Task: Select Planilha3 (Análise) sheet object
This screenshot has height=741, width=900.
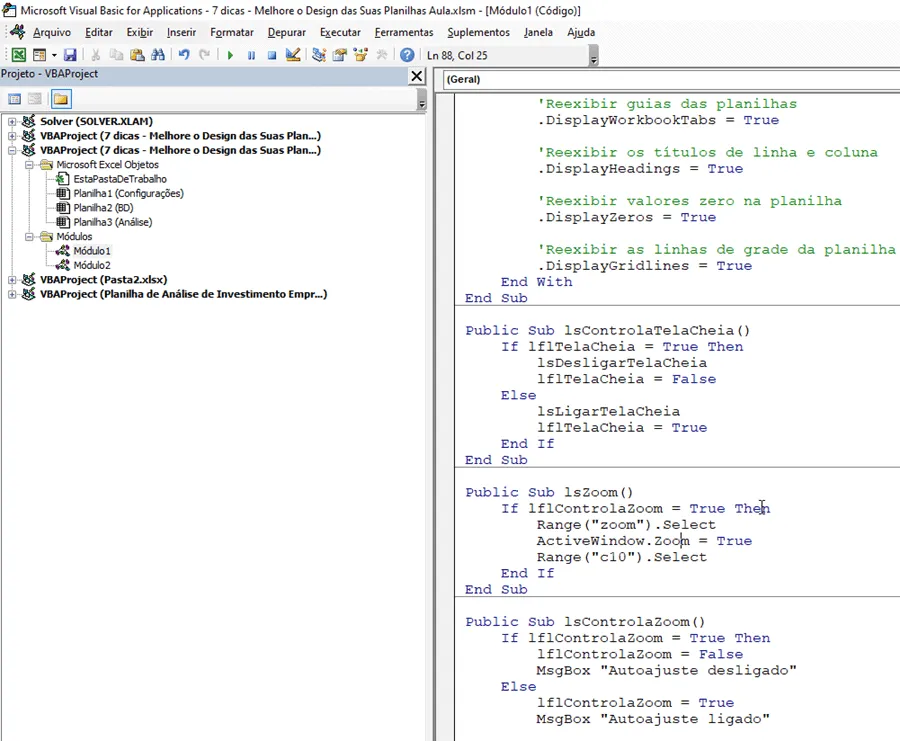Action: (112, 222)
